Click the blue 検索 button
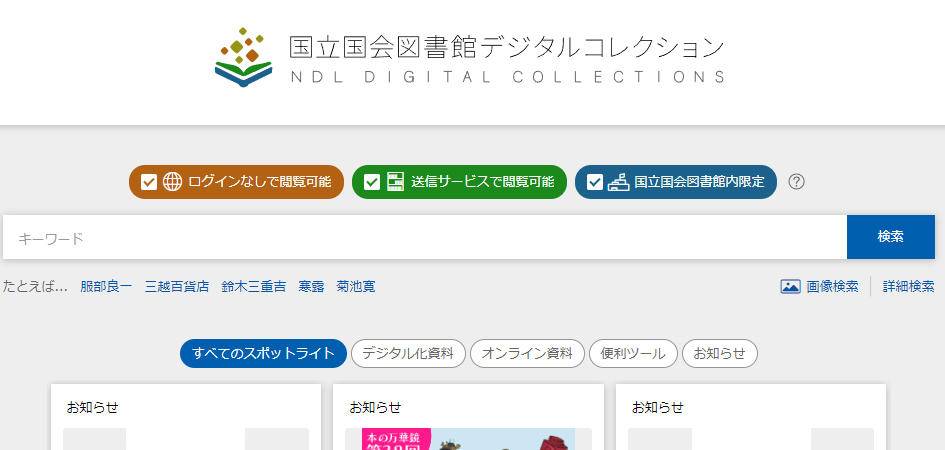 (x=891, y=237)
